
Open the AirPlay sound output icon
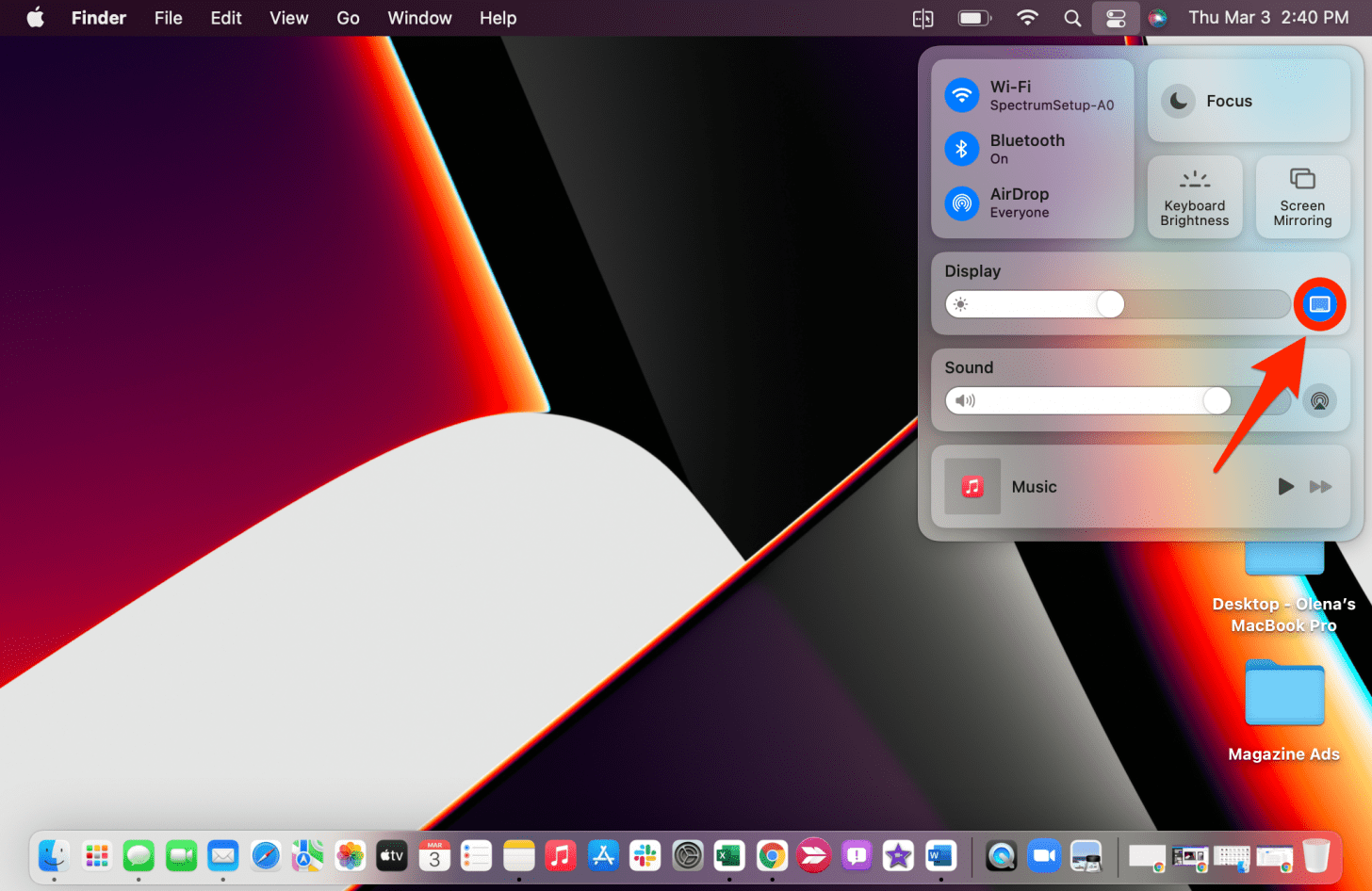1319,401
